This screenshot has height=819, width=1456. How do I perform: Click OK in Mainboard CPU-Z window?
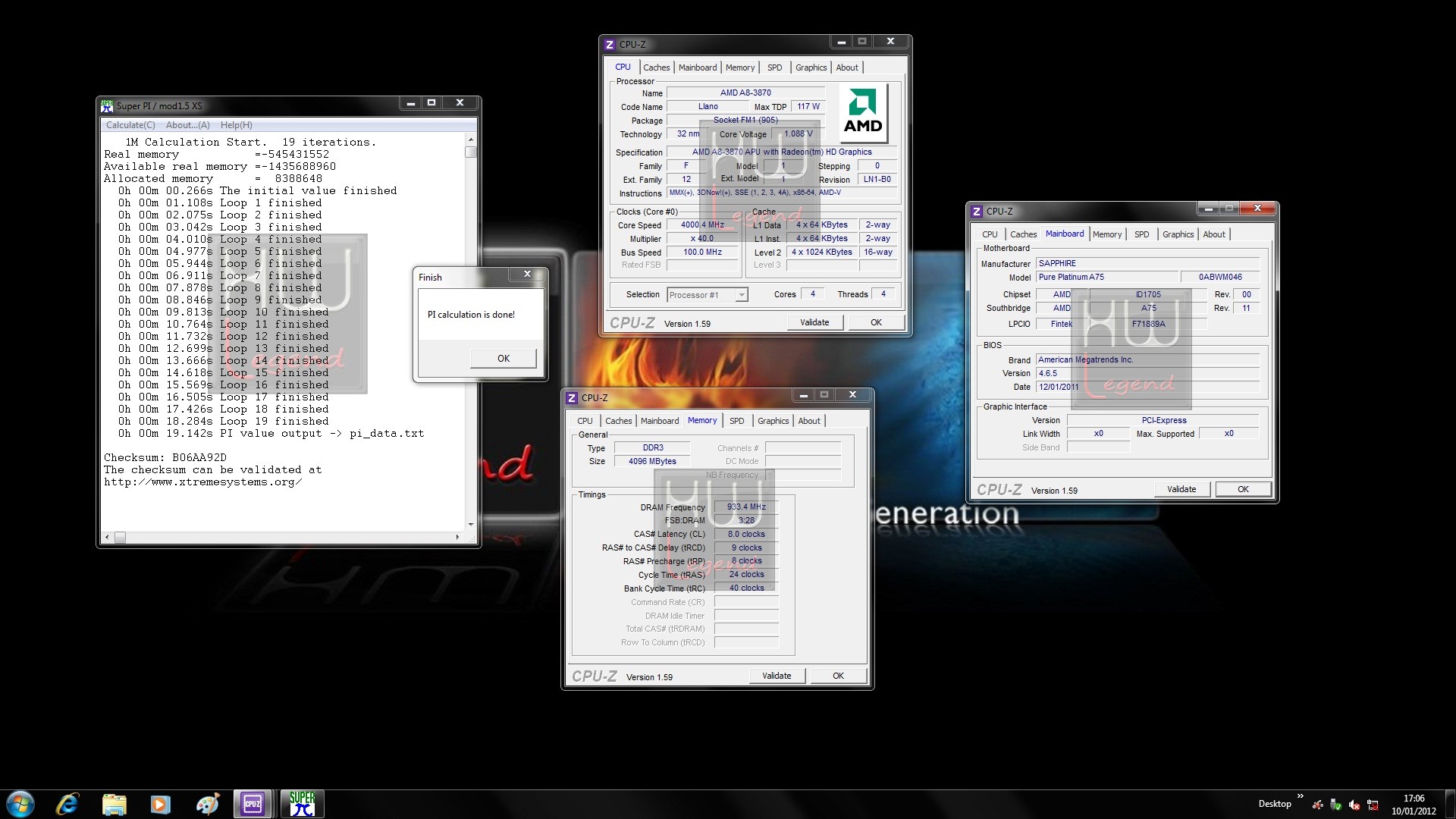point(1243,490)
